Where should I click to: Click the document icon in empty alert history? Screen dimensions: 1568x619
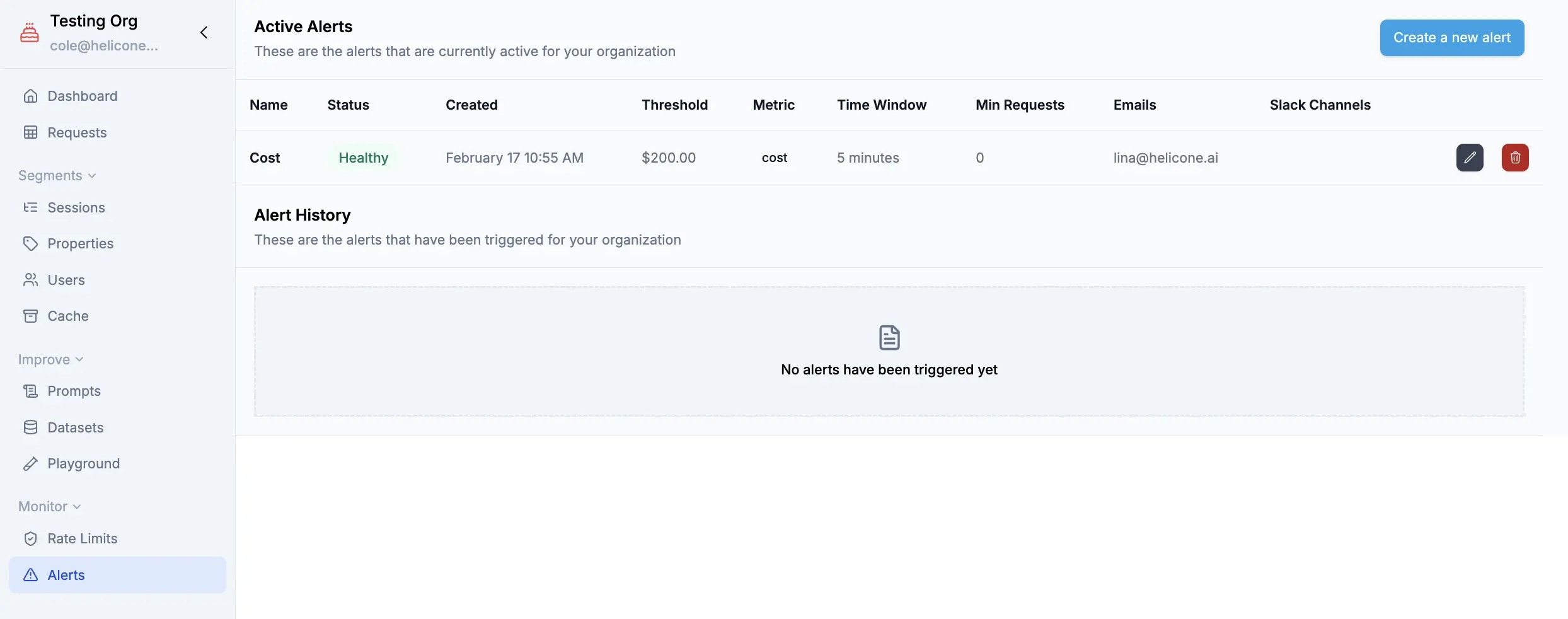pos(889,338)
